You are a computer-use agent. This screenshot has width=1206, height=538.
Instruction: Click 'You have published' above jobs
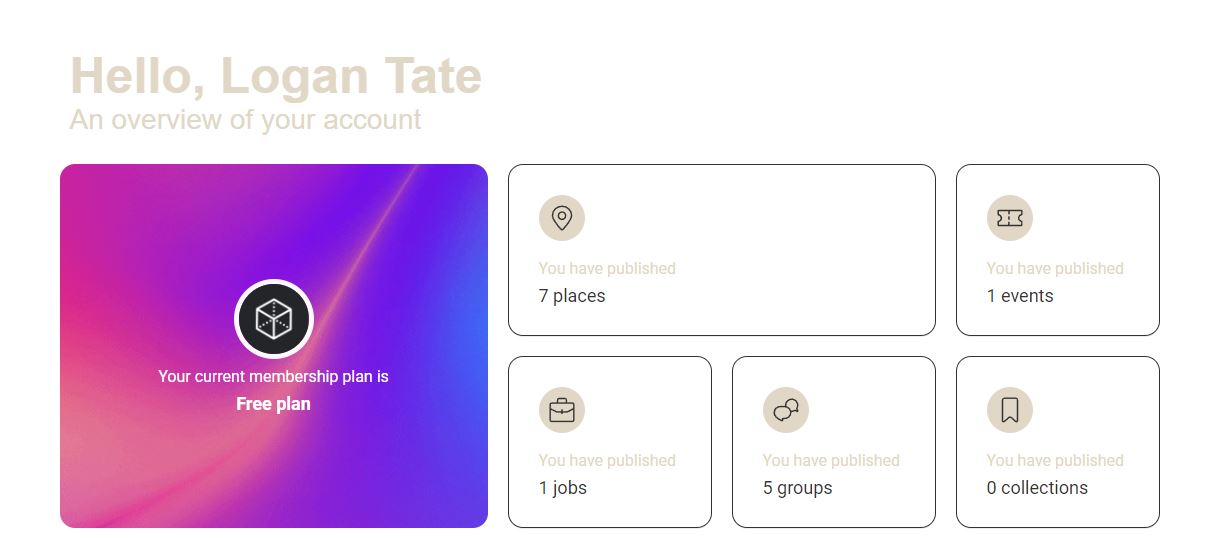coord(607,461)
